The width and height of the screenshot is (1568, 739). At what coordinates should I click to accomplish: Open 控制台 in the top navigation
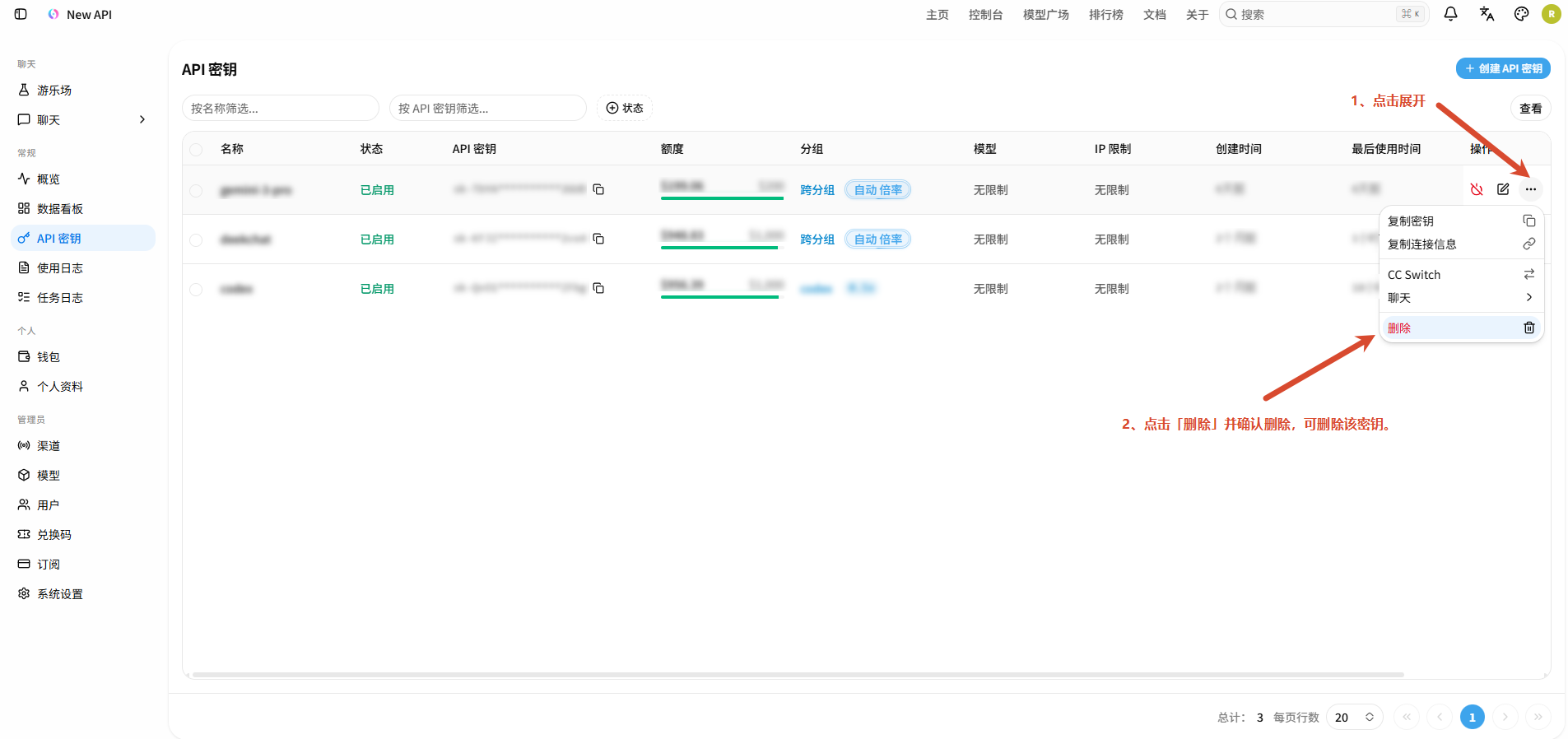(985, 15)
